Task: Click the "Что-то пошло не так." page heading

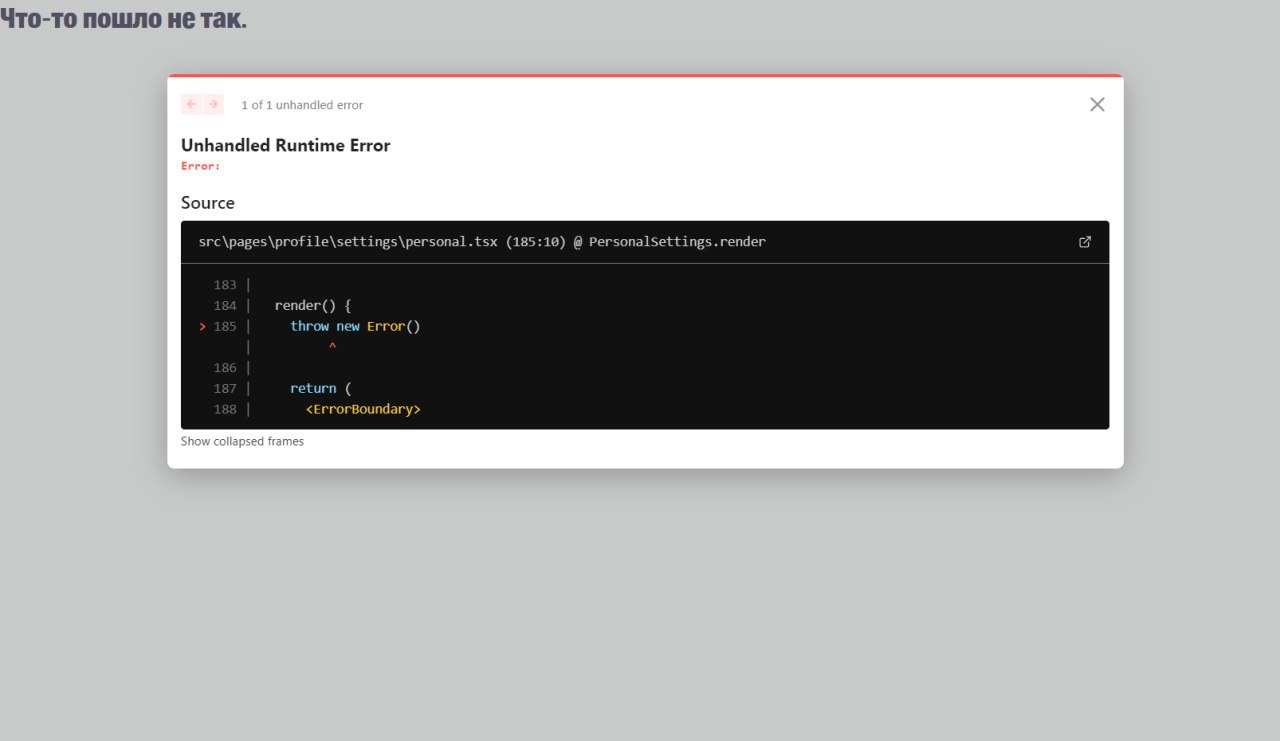Action: (x=123, y=18)
